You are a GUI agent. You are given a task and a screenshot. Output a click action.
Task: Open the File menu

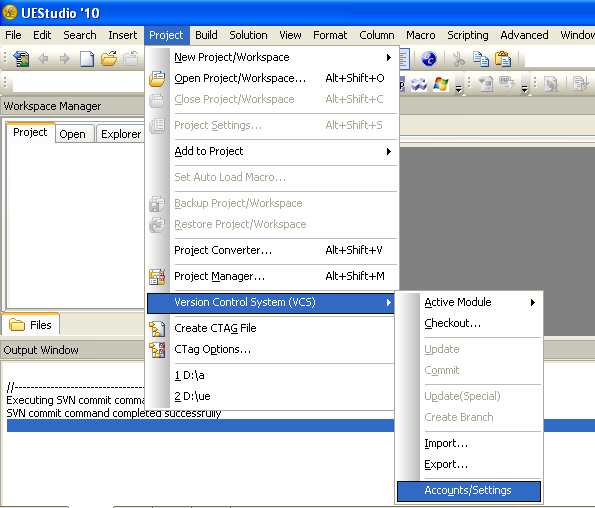pos(13,35)
